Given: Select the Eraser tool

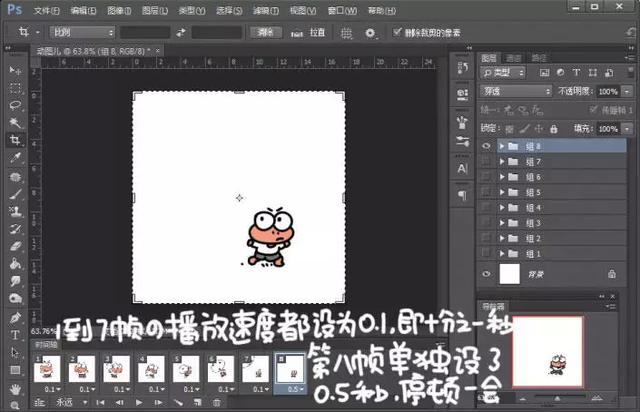Looking at the screenshot, I should [15, 246].
